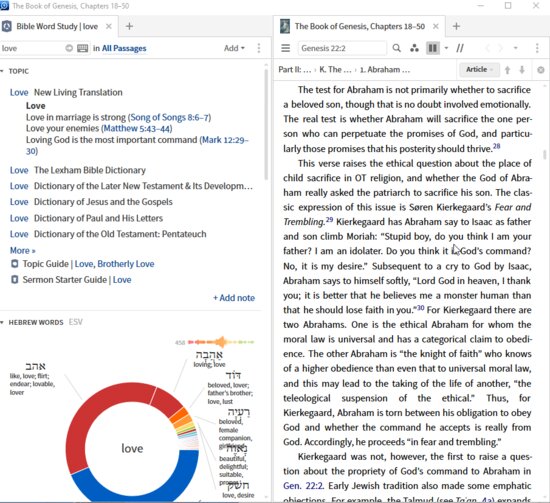Collapse the TOPIC section
550x503 pixels.
(2, 71)
